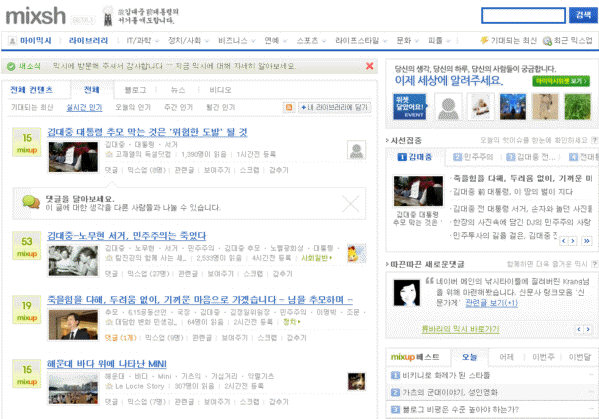Screen dimensions: 599x419
Task: Click 내 라이브러리에 담기 button
Action: (334, 107)
